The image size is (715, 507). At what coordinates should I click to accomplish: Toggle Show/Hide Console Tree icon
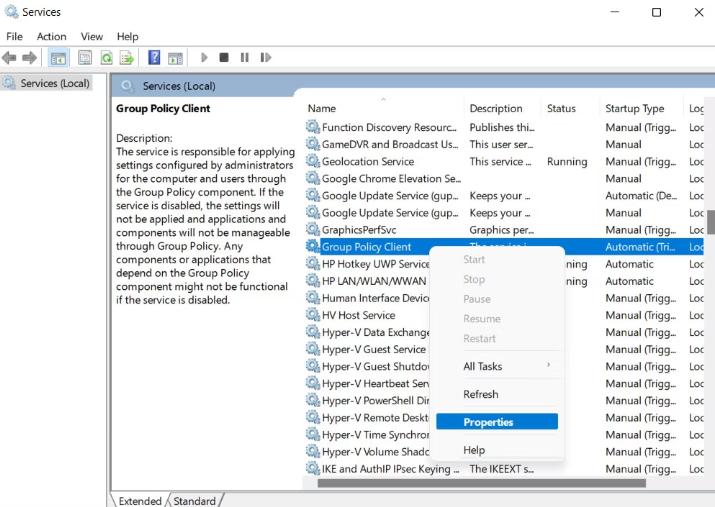click(x=58, y=58)
